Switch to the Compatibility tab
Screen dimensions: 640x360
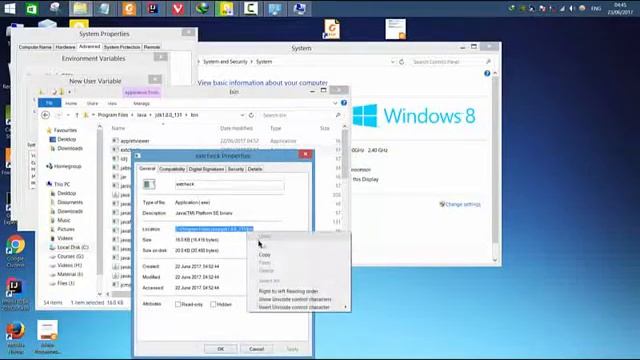(x=172, y=169)
